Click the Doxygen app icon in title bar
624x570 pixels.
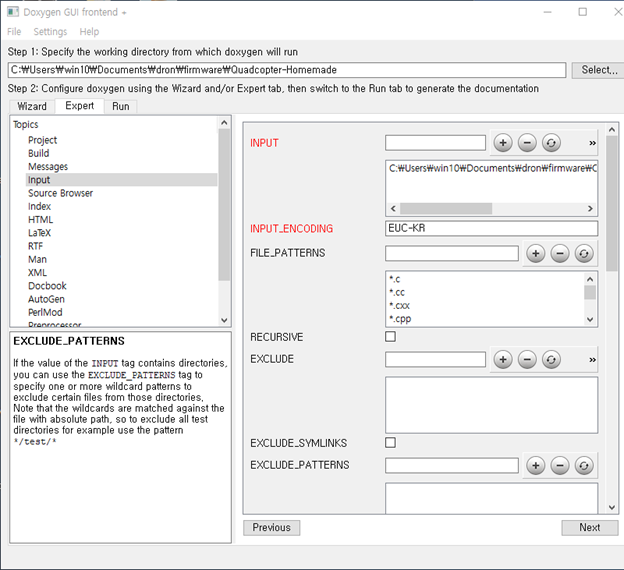coord(13,12)
